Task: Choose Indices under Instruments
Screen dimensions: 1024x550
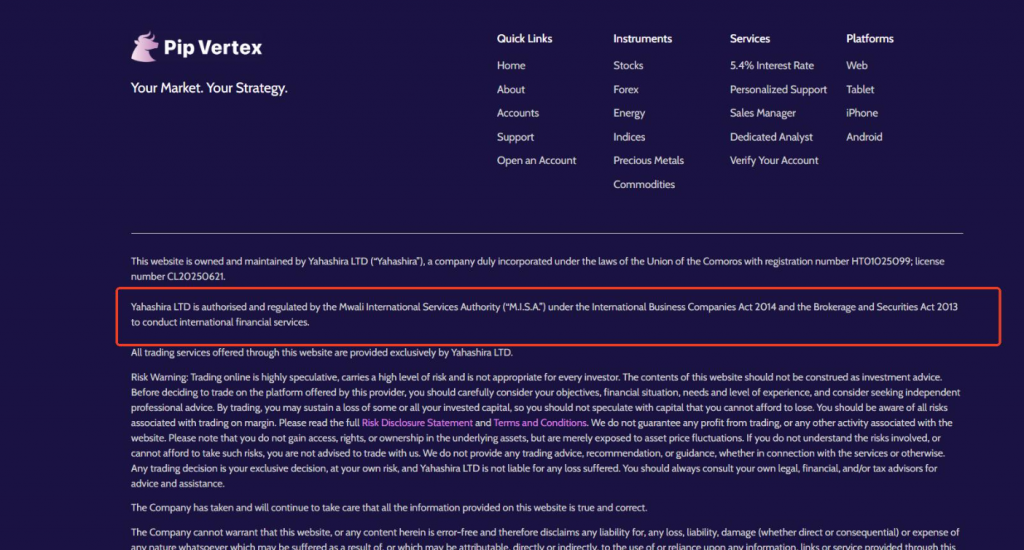Action: (x=629, y=137)
